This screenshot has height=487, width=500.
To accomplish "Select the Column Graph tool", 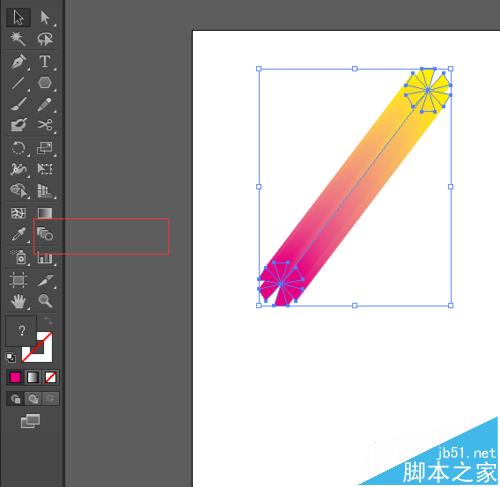I will [45, 258].
